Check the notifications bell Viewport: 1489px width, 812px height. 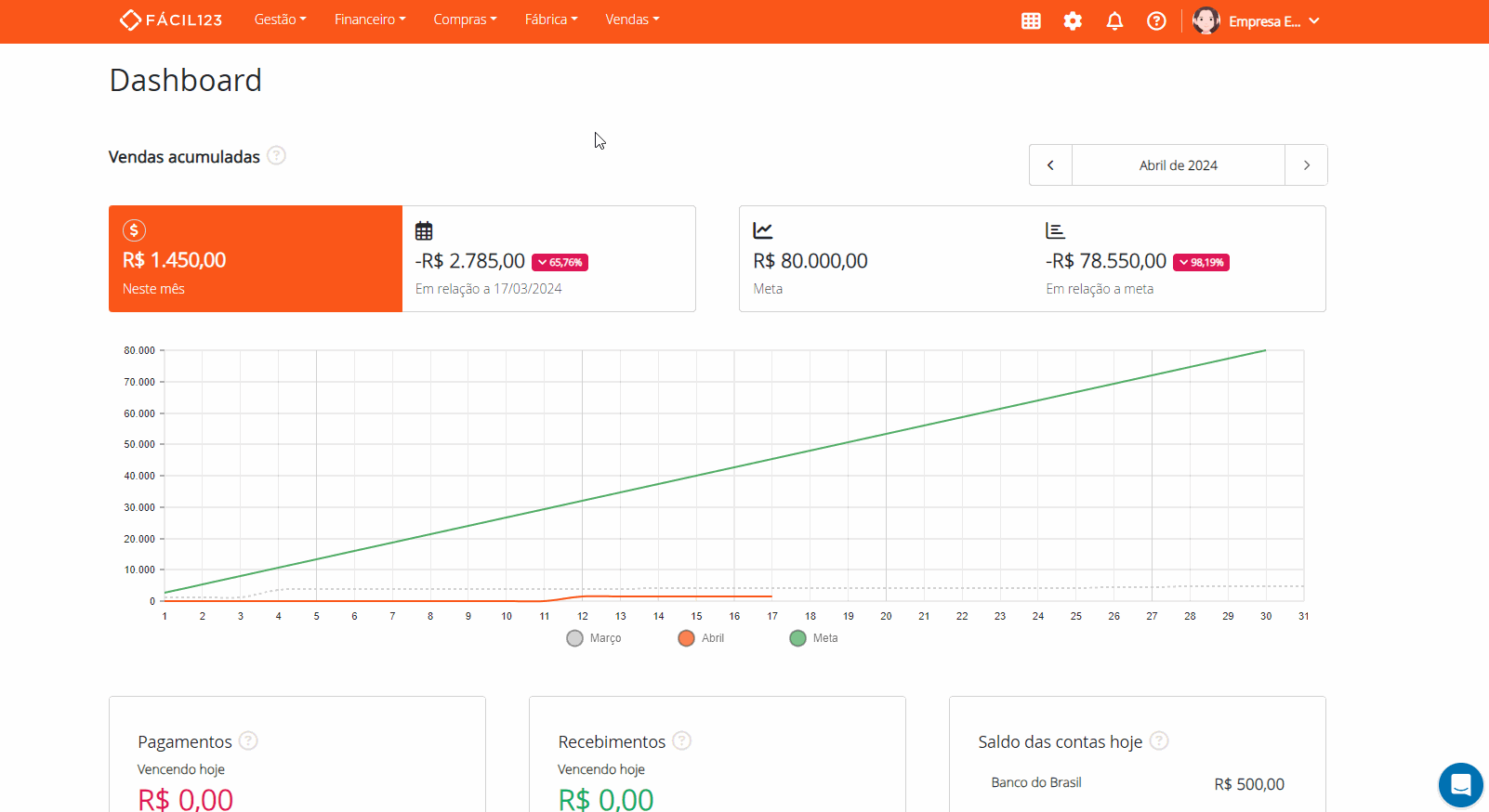pyautogui.click(x=1114, y=20)
